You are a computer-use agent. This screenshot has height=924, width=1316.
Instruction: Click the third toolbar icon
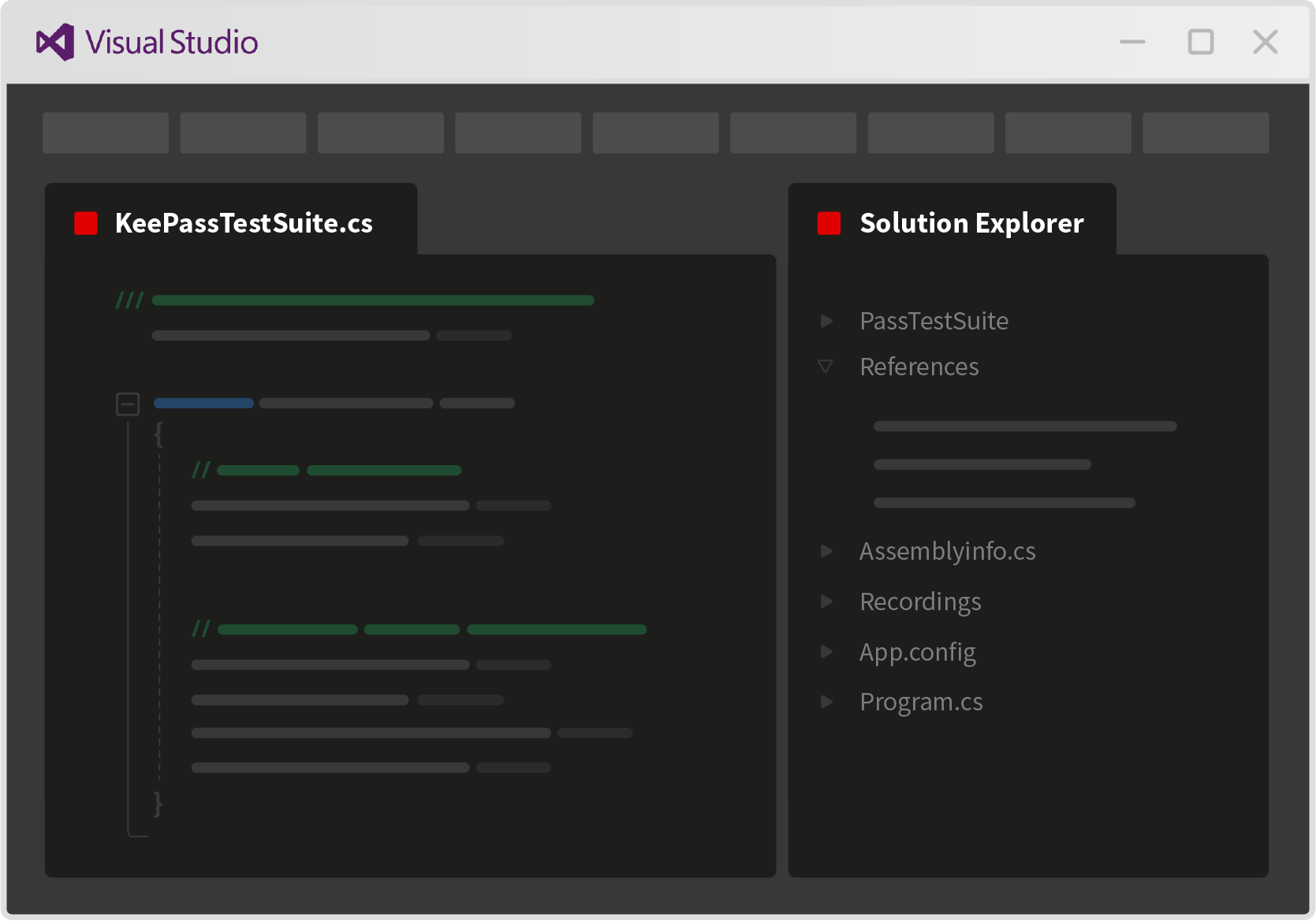tap(380, 132)
